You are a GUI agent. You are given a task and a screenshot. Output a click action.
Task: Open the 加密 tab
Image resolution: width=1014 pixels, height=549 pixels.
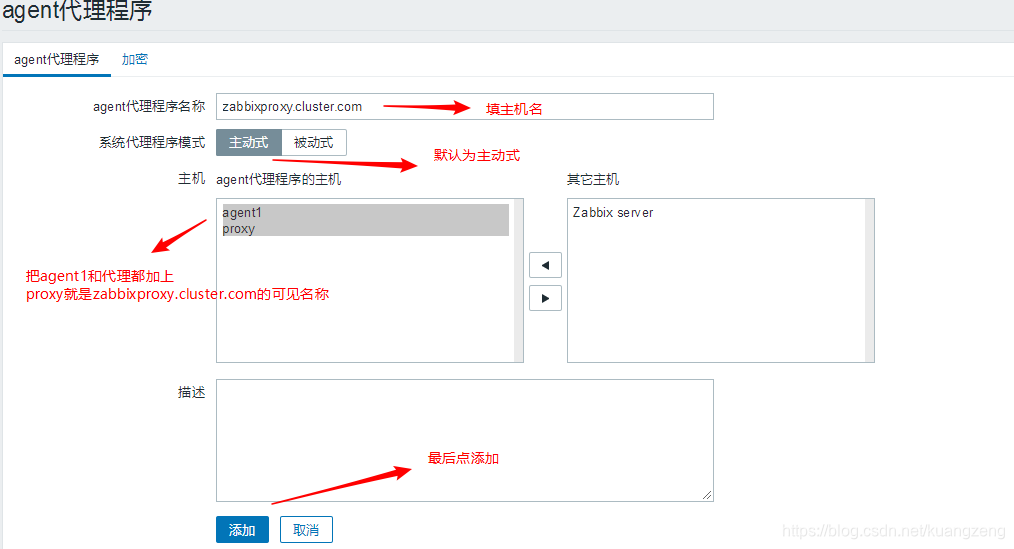[135, 59]
